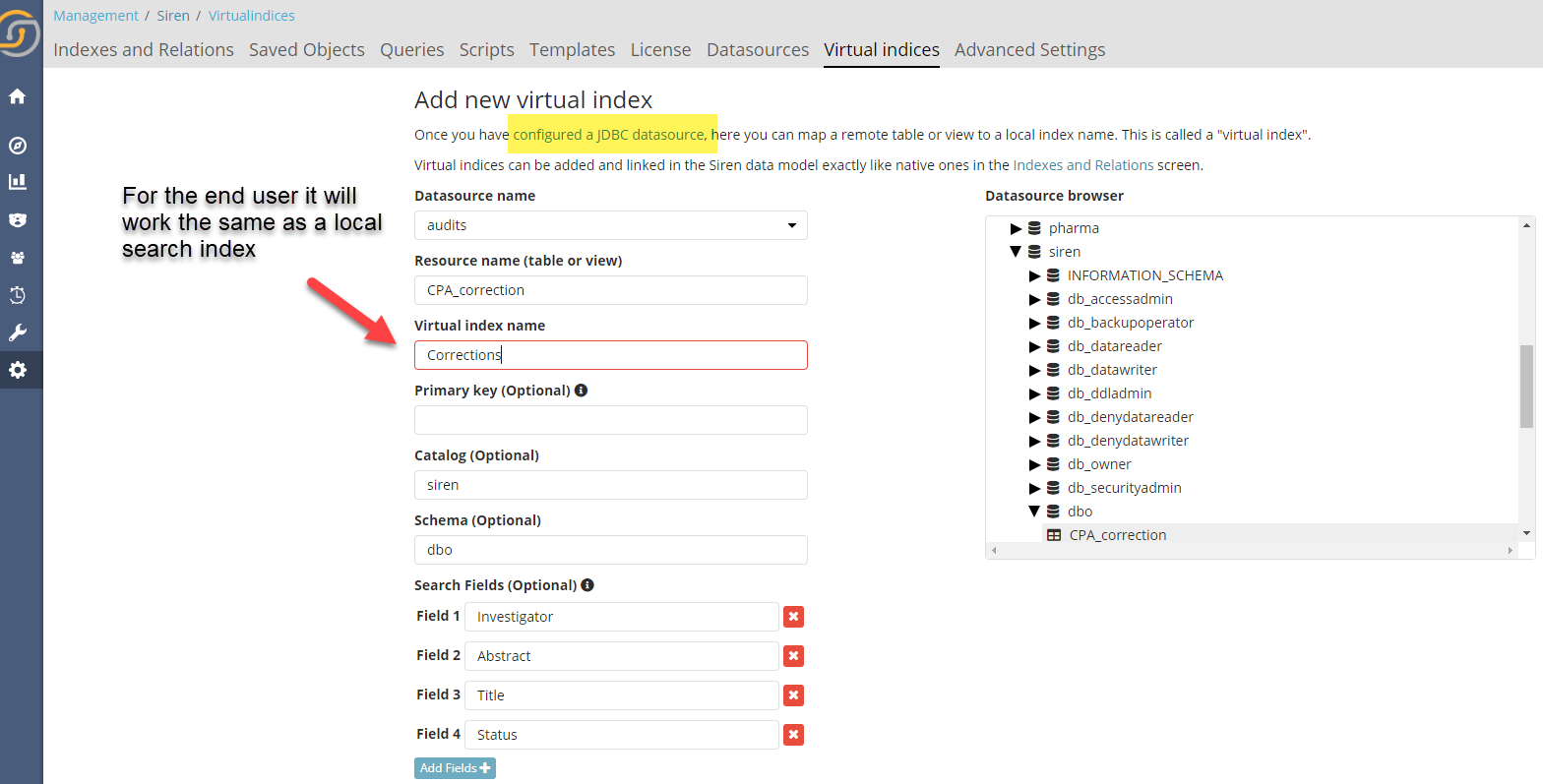Click the database icon beside dbo

click(x=1053, y=512)
